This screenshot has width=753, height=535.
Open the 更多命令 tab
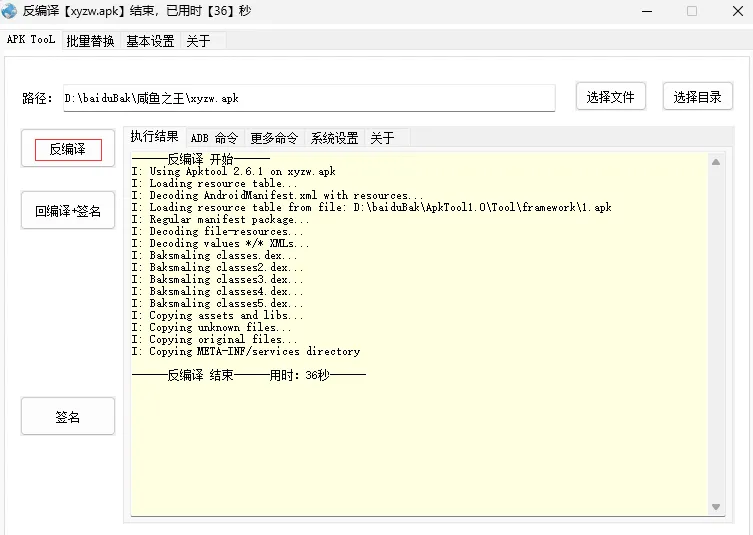pyautogui.click(x=274, y=138)
